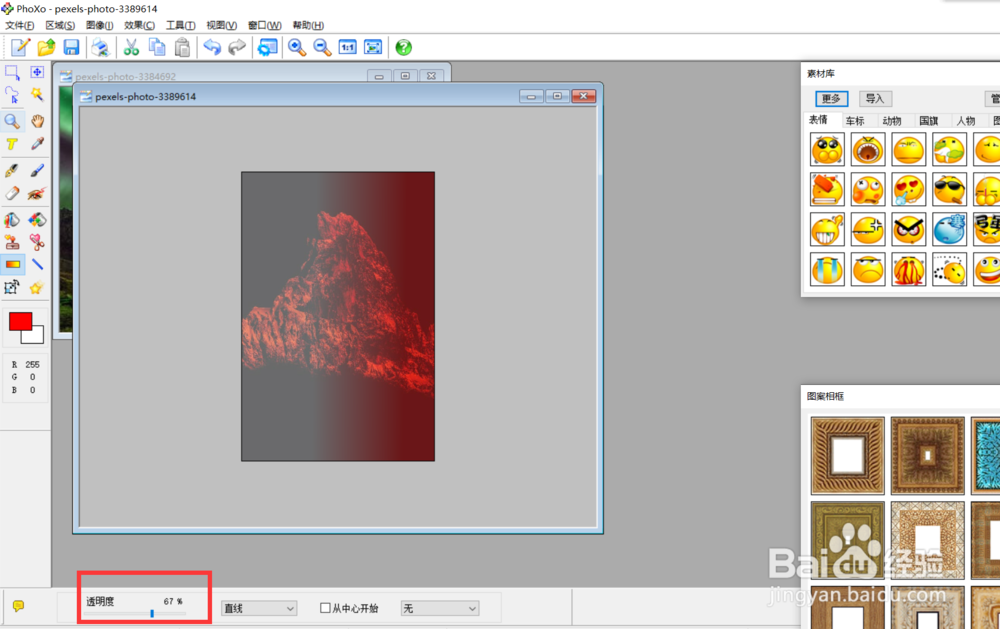
Task: Open the 效果 menu
Action: point(139,26)
